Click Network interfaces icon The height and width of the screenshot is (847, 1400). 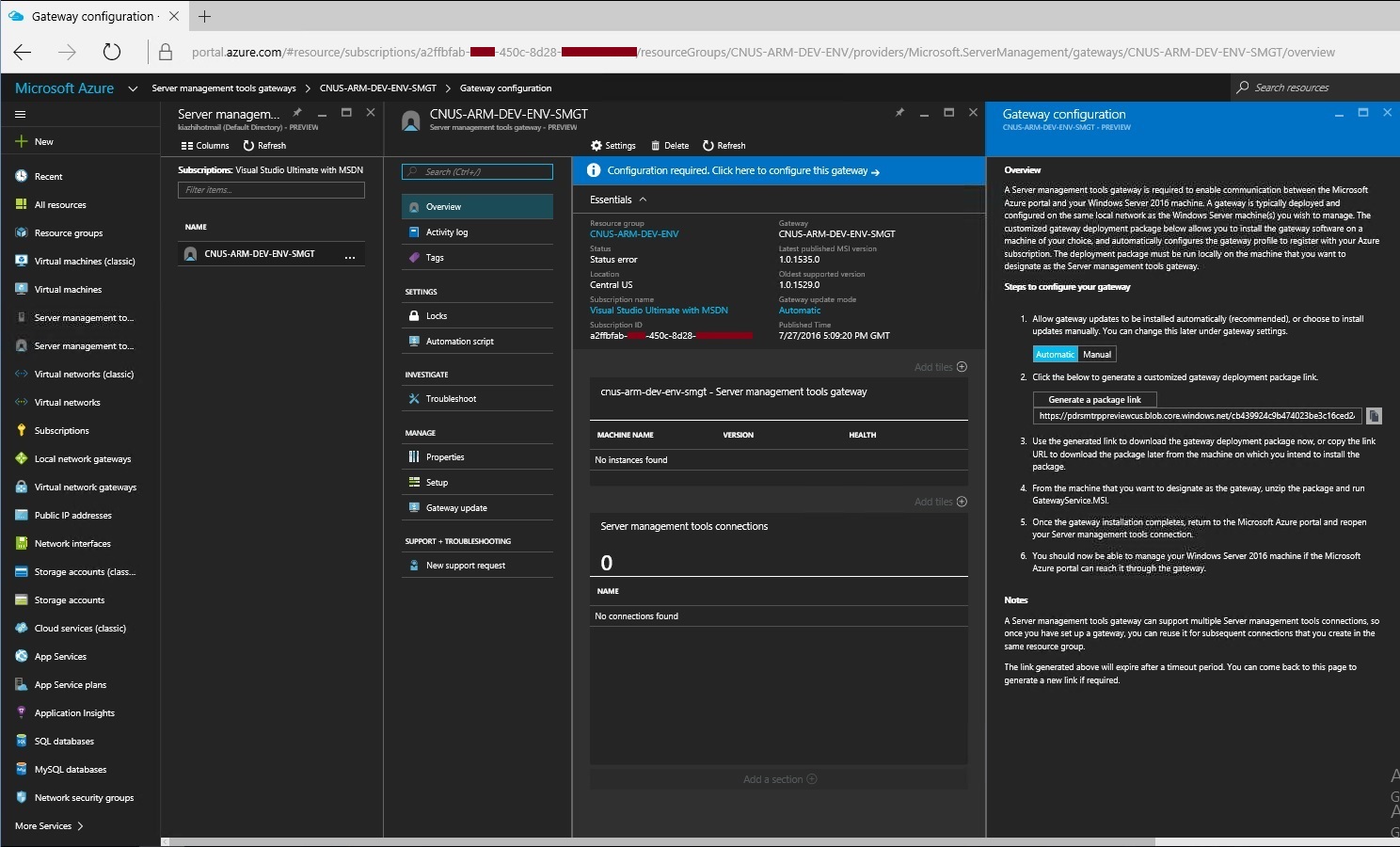pos(21,543)
